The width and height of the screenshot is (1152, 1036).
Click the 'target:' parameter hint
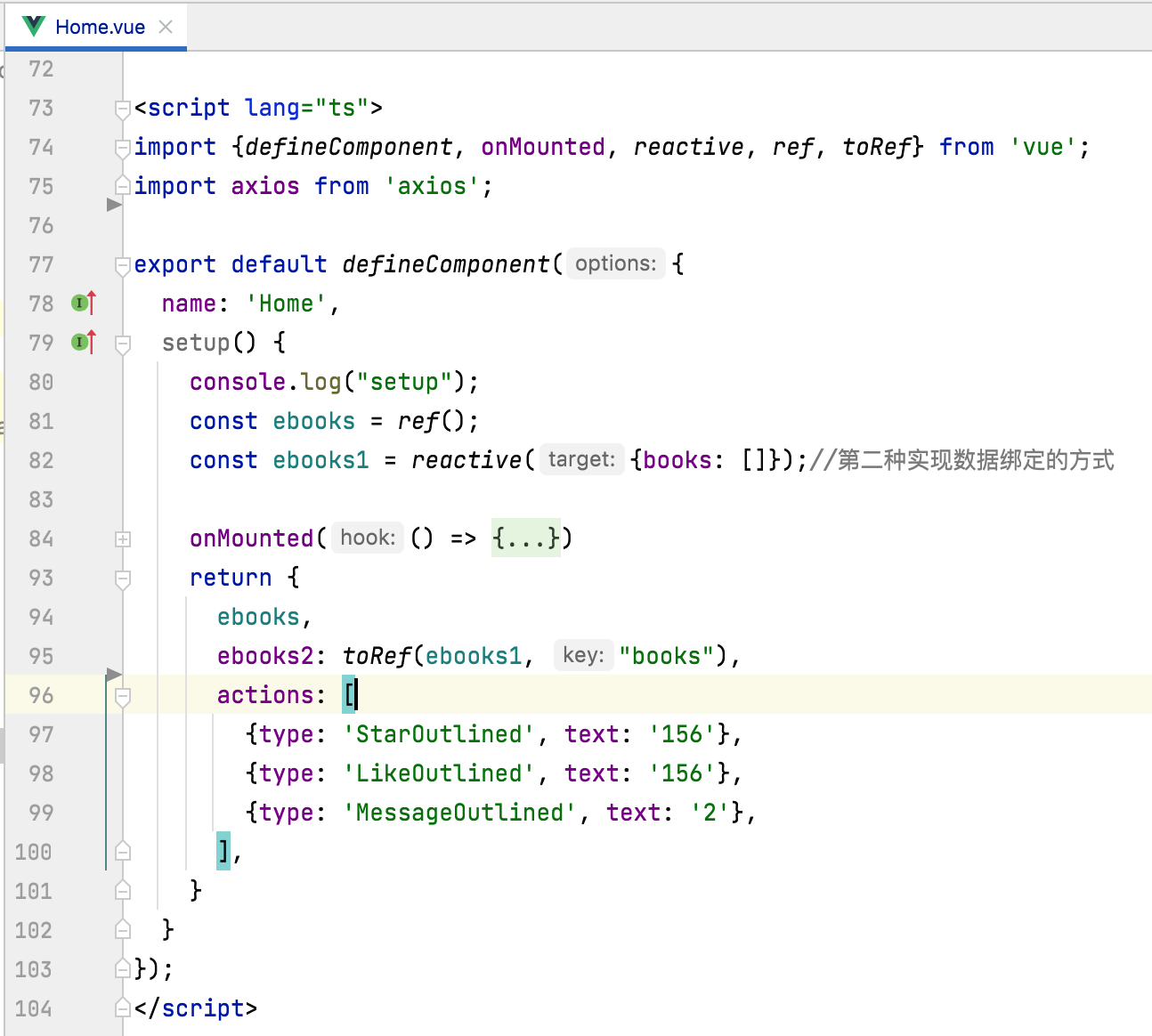[581, 459]
